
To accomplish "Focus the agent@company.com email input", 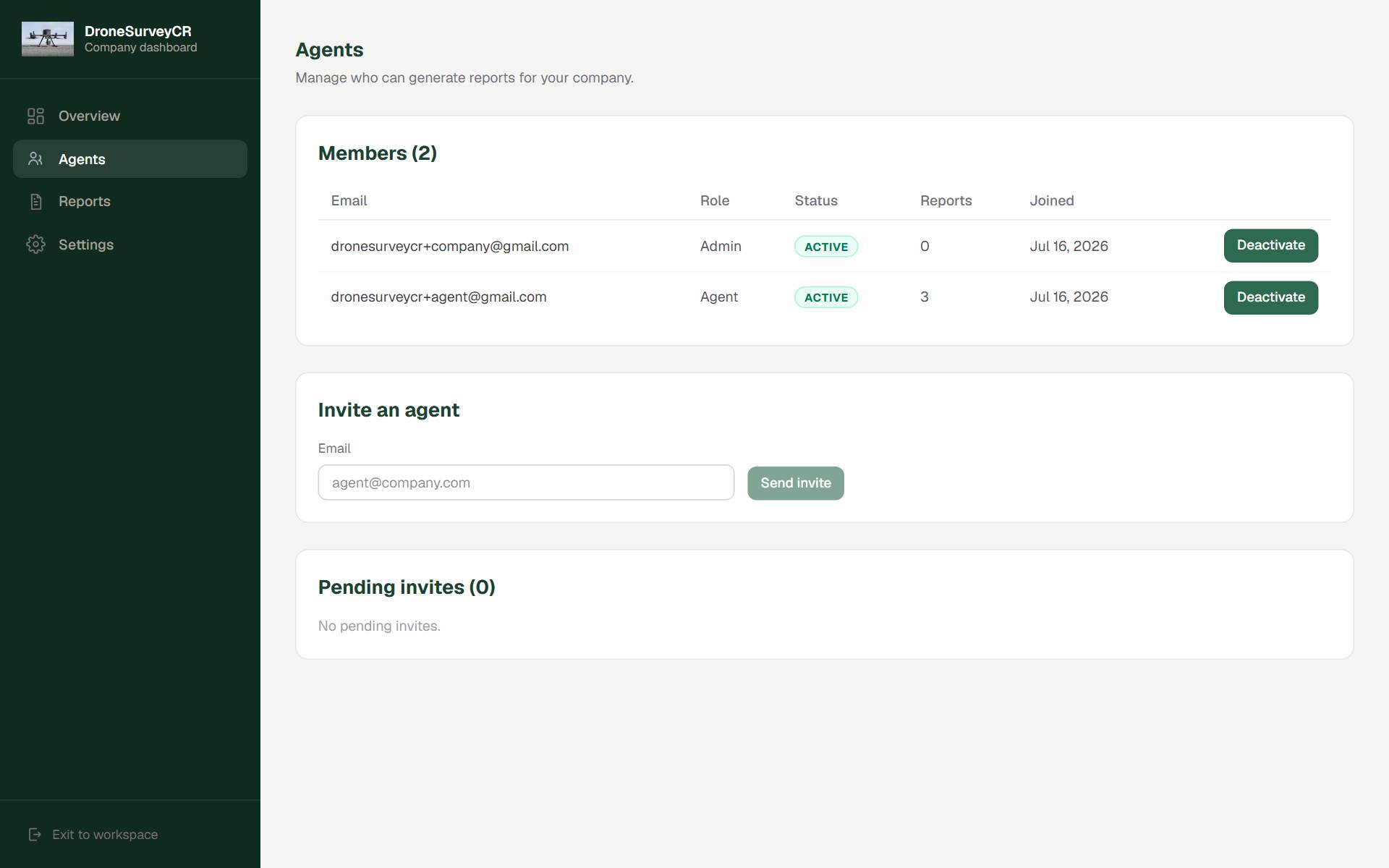I will point(526,482).
